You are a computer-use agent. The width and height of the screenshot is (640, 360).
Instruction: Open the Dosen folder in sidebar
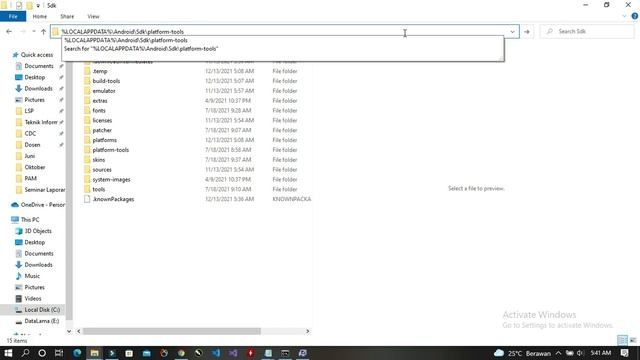32,145
